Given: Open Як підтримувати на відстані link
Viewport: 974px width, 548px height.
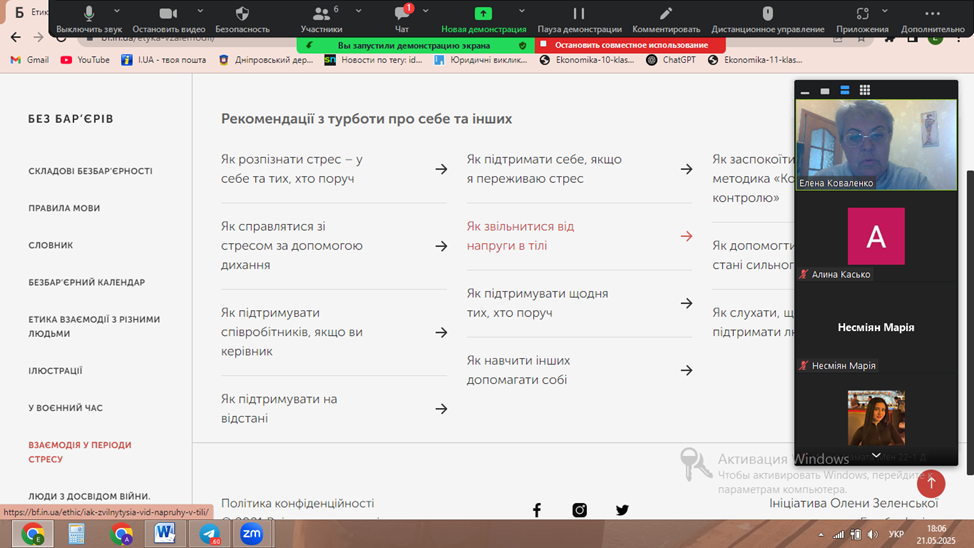Looking at the screenshot, I should (279, 409).
